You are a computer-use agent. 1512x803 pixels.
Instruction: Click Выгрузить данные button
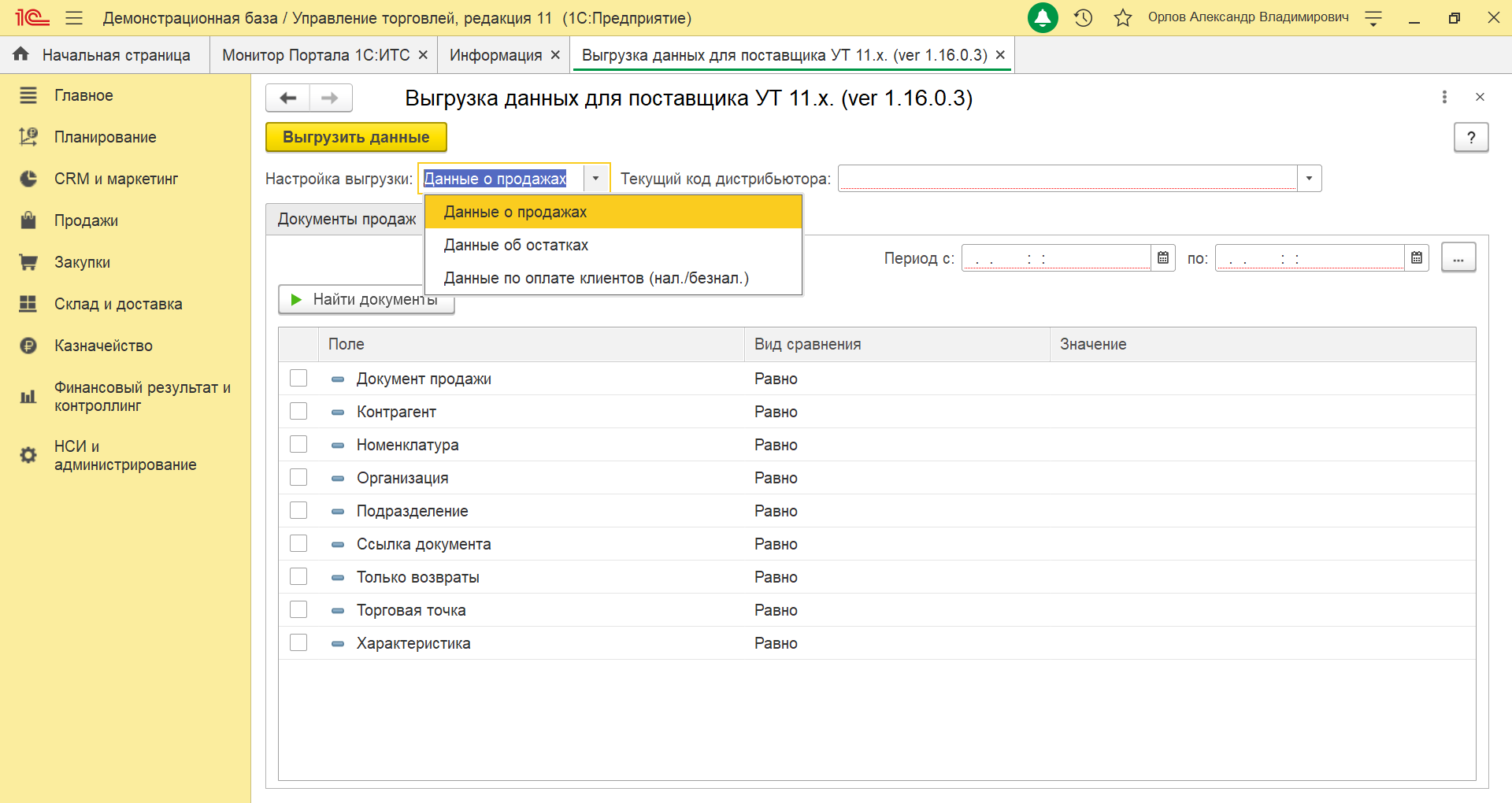pyautogui.click(x=356, y=137)
